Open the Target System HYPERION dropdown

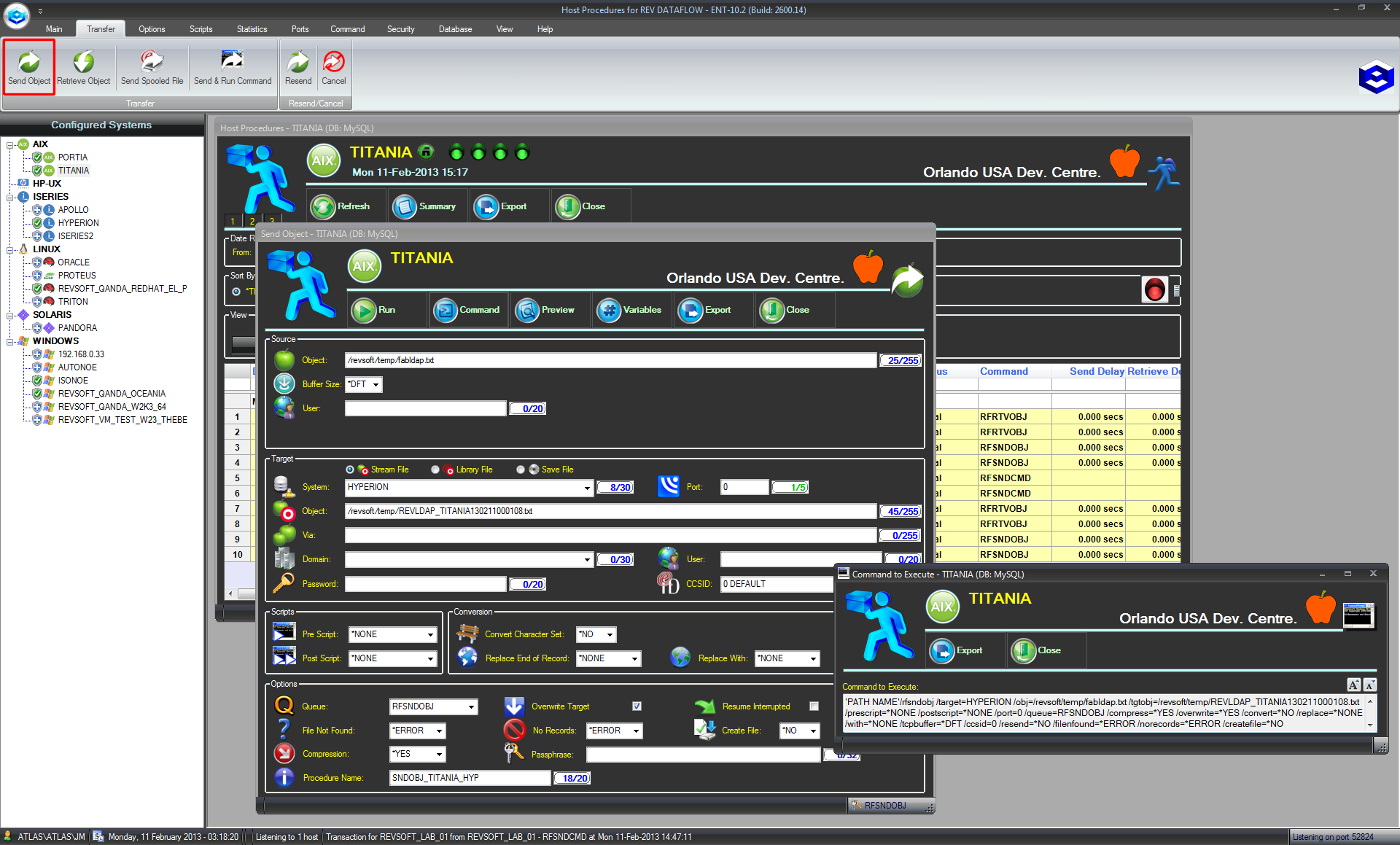tap(587, 488)
